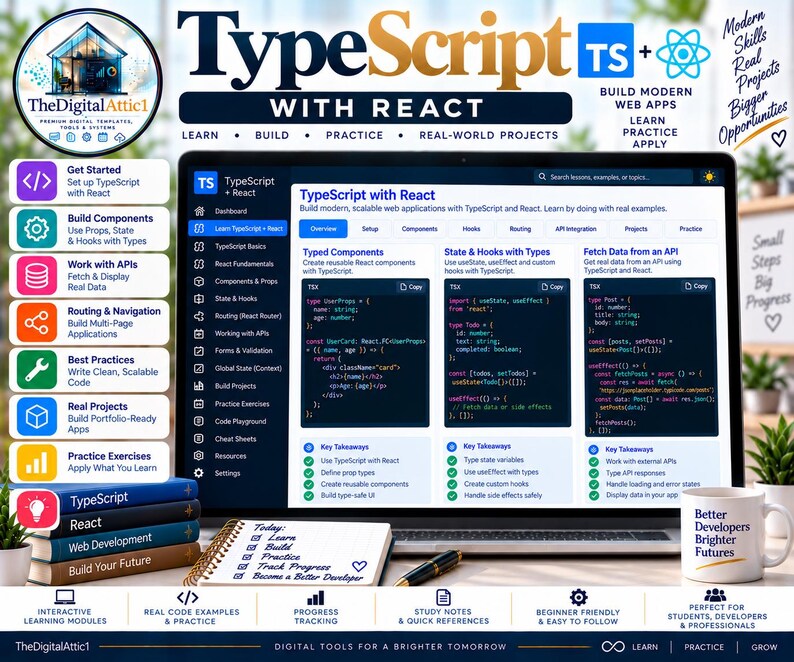This screenshot has width=794, height=662.
Task: Open the Code Playground sidebar icon
Action: point(199,421)
